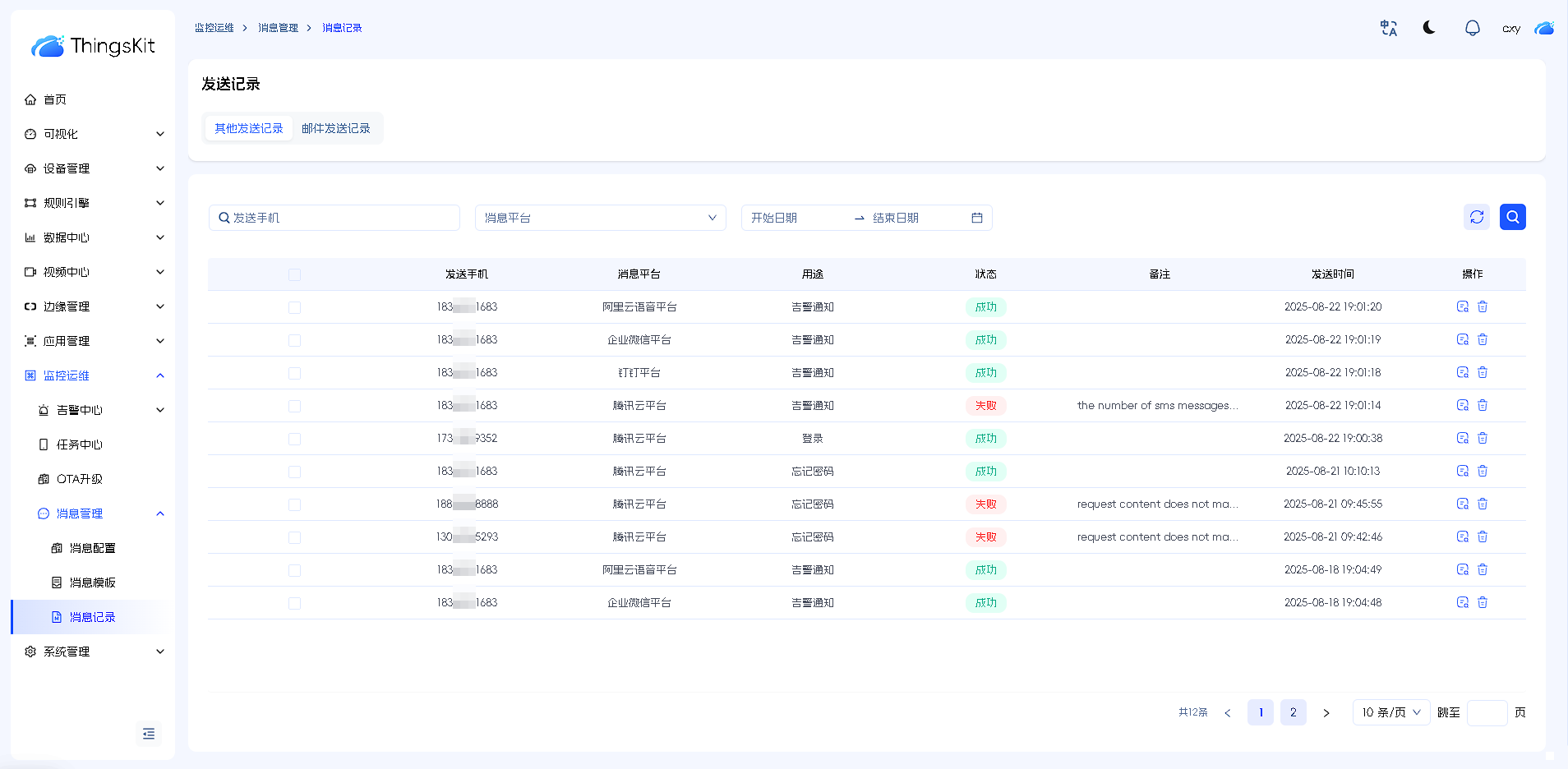Click the blue search button icon
Screen dimensions: 1568x769
[x=1512, y=217]
